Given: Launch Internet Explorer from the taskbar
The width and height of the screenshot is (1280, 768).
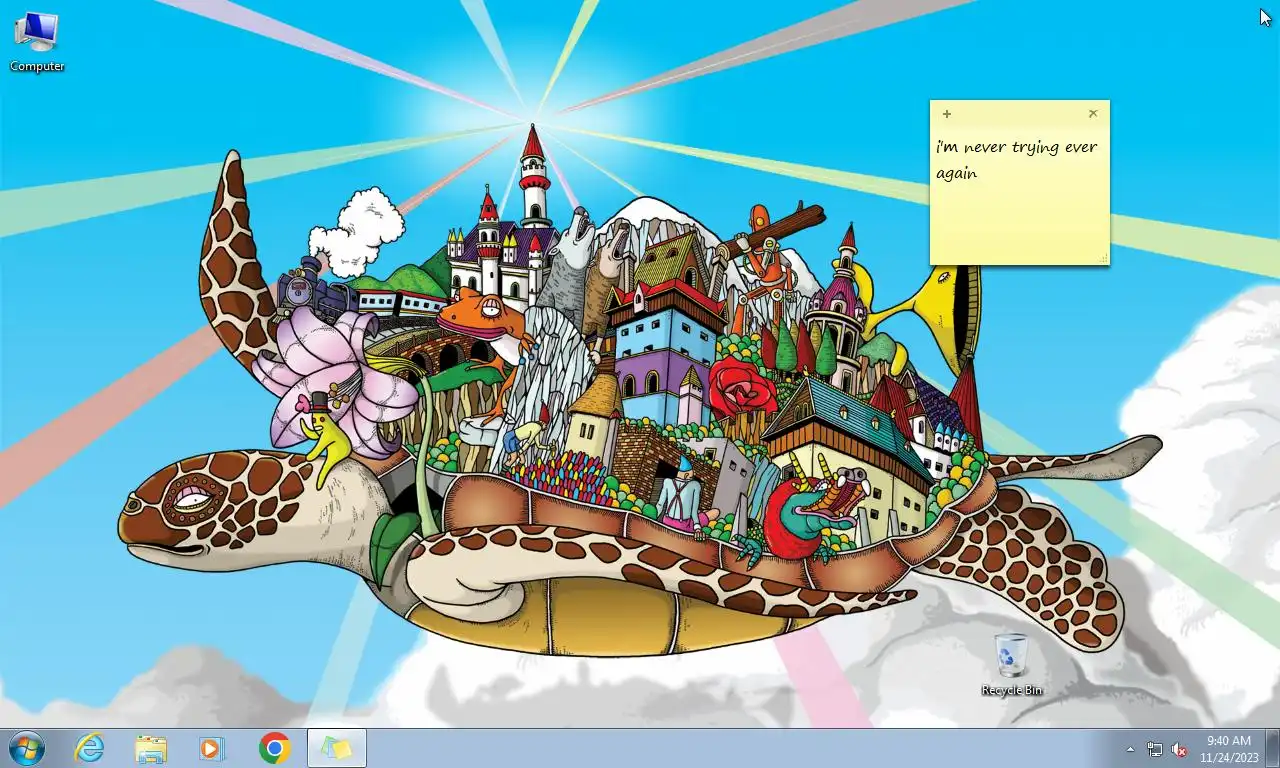Looking at the screenshot, I should [x=90, y=748].
